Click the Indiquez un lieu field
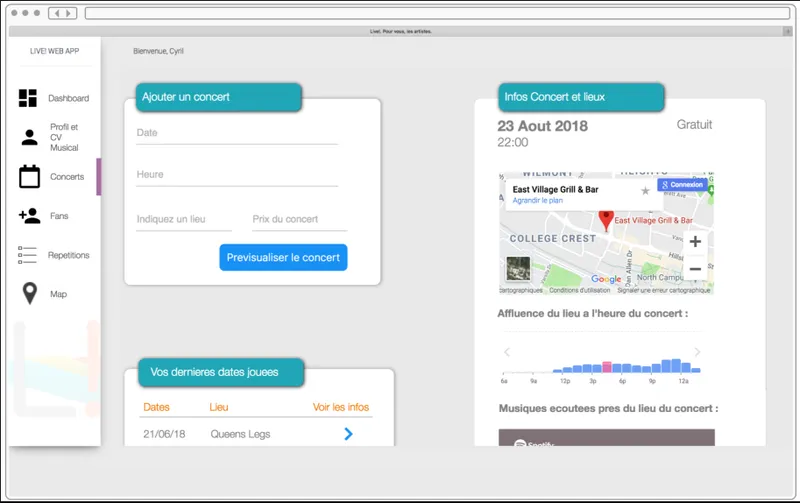 [x=184, y=220]
